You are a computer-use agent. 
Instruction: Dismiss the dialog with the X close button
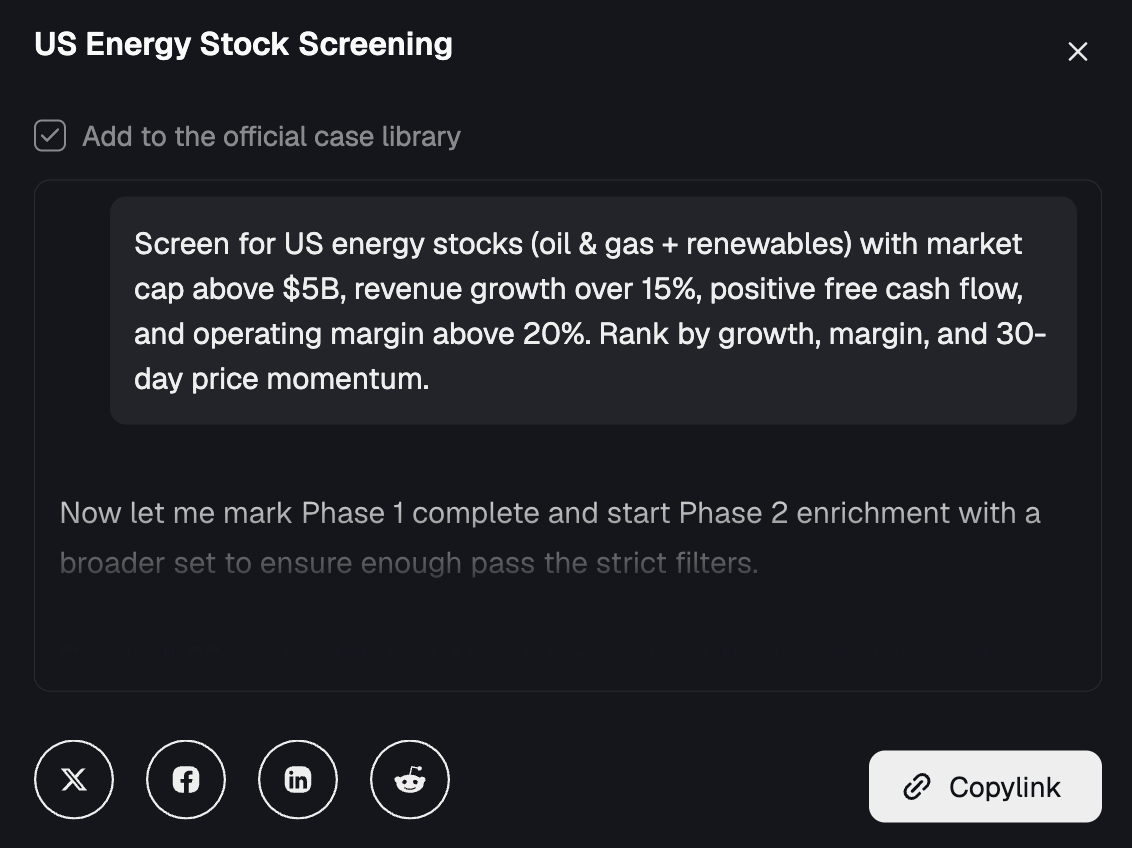1077,51
